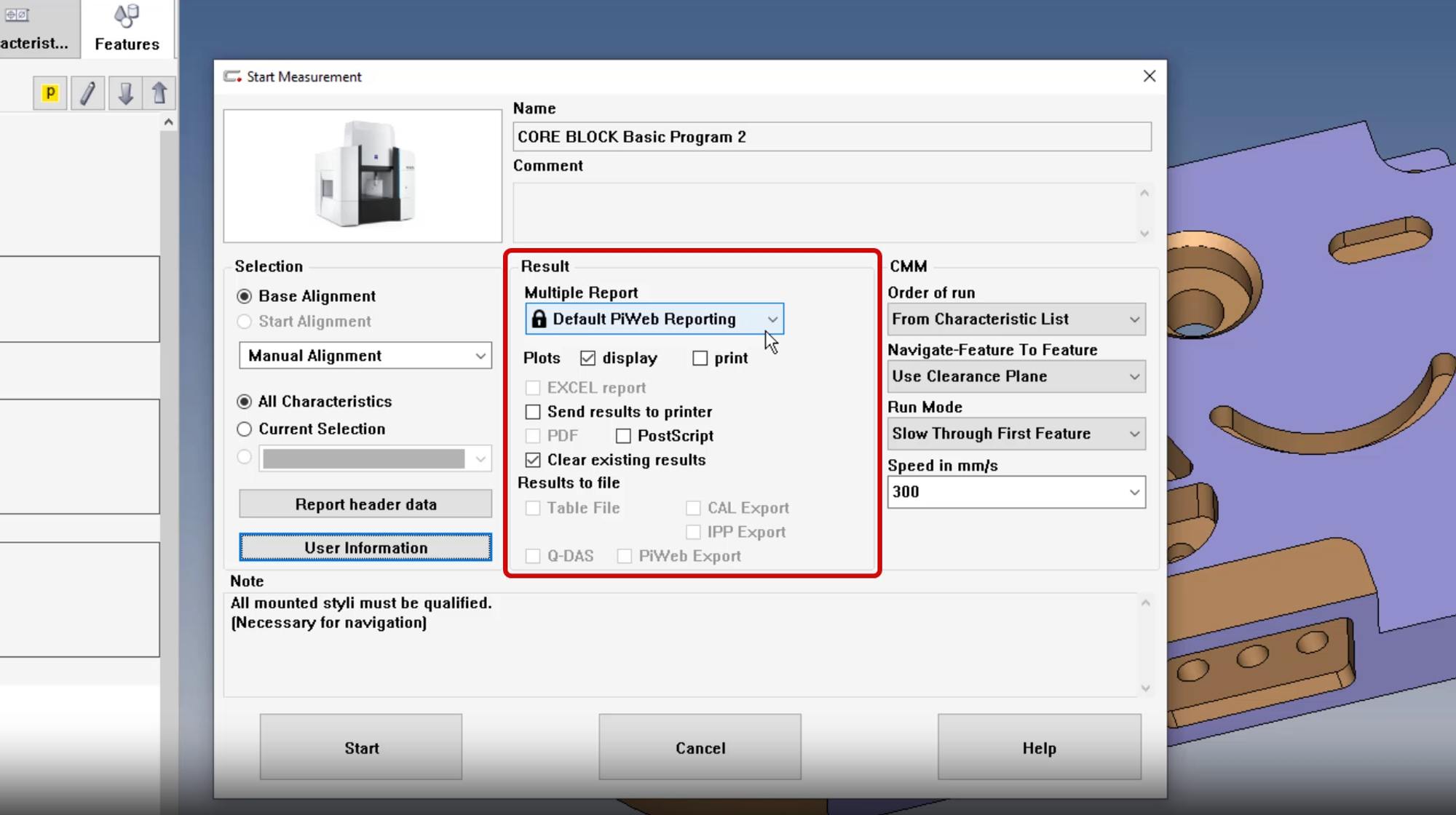
Task: Click the move-down arrow icon
Action: (125, 92)
